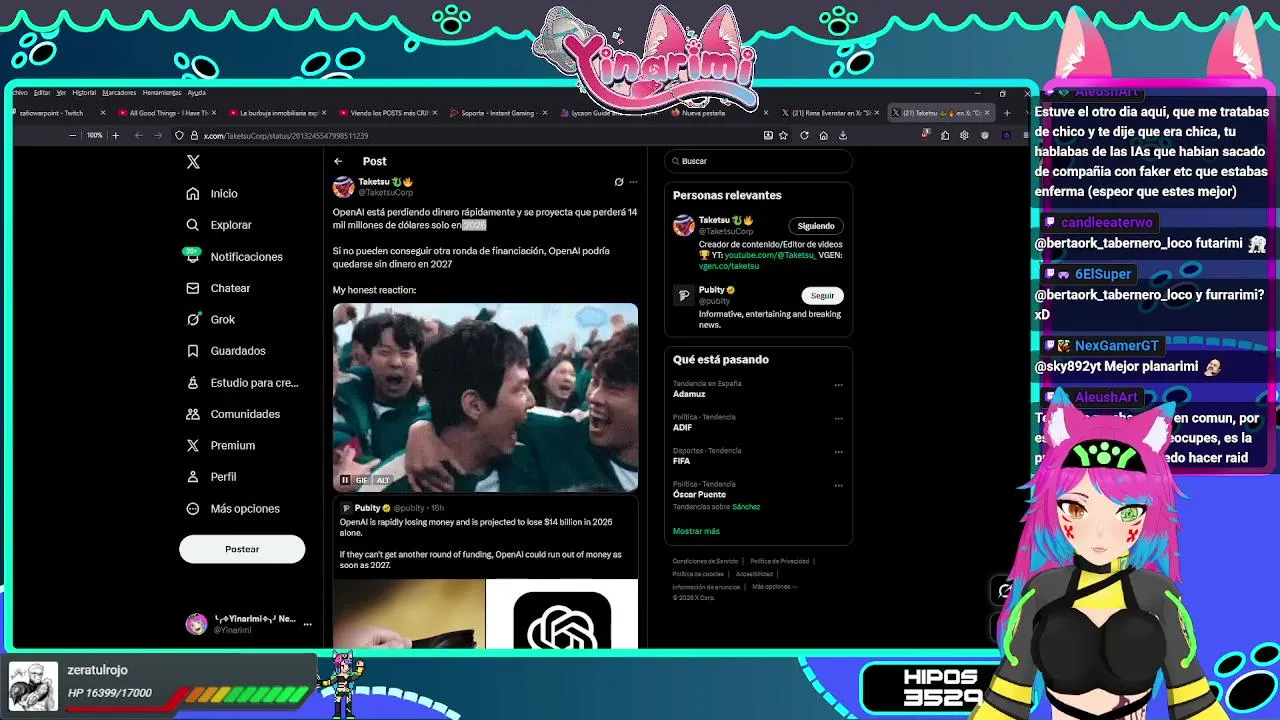1280x720 pixels.
Task: Open Explorar in the X sidebar
Action: pos(219,225)
